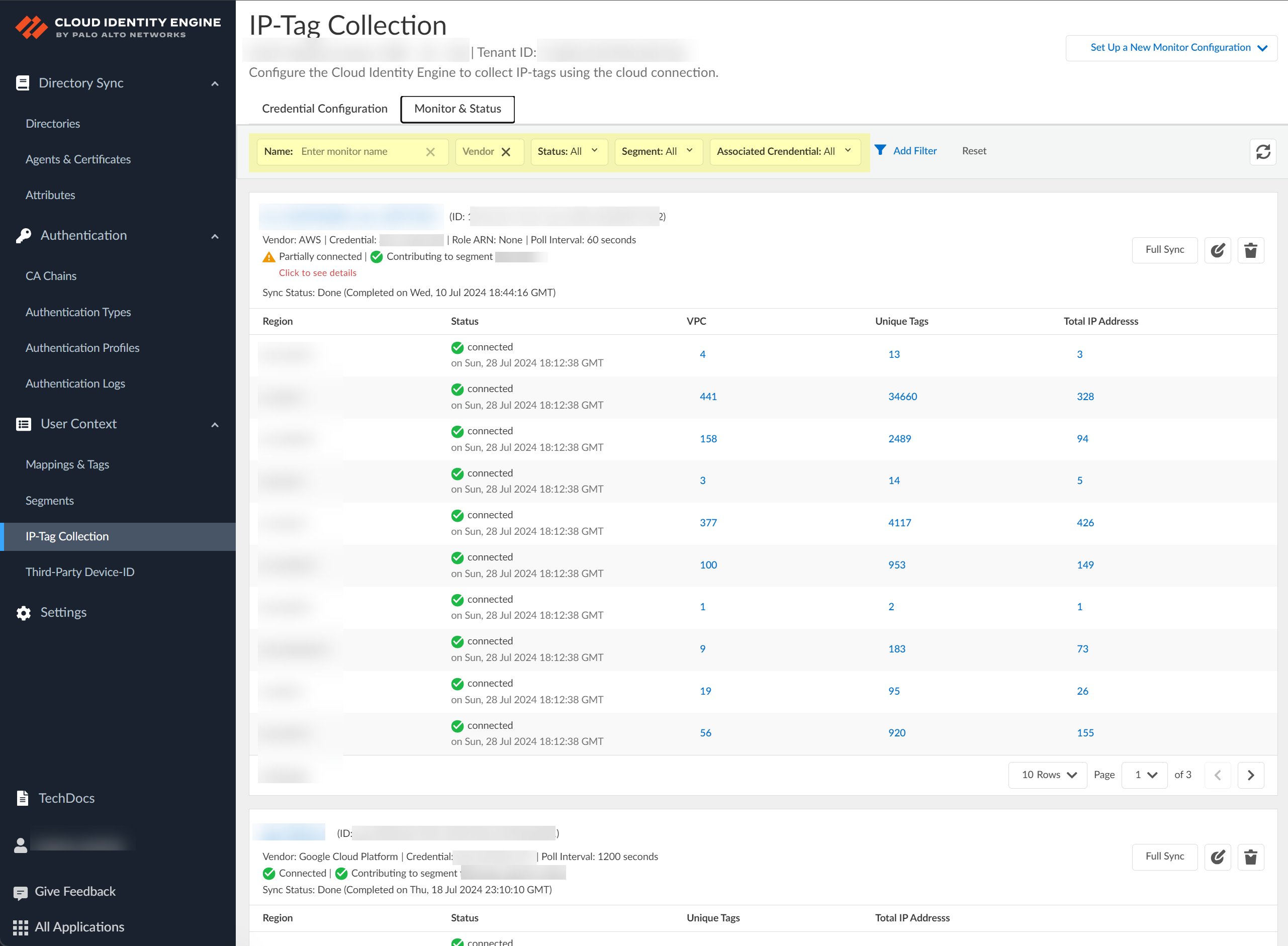Screen dimensions: 1288x946
Task: Collapse the User Context section
Action: click(x=215, y=424)
